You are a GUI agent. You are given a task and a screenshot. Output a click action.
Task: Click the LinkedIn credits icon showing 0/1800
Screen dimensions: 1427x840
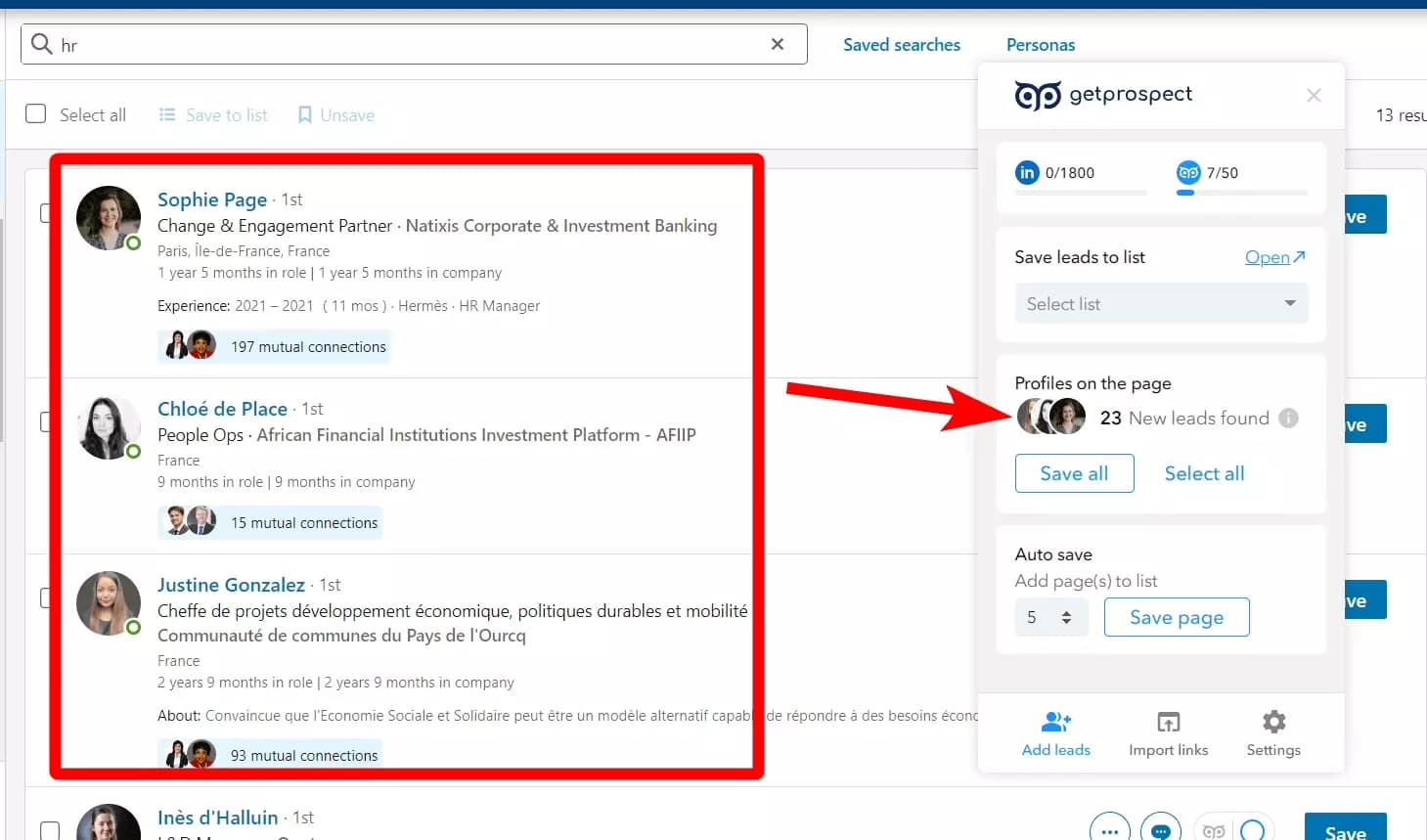coord(1027,172)
